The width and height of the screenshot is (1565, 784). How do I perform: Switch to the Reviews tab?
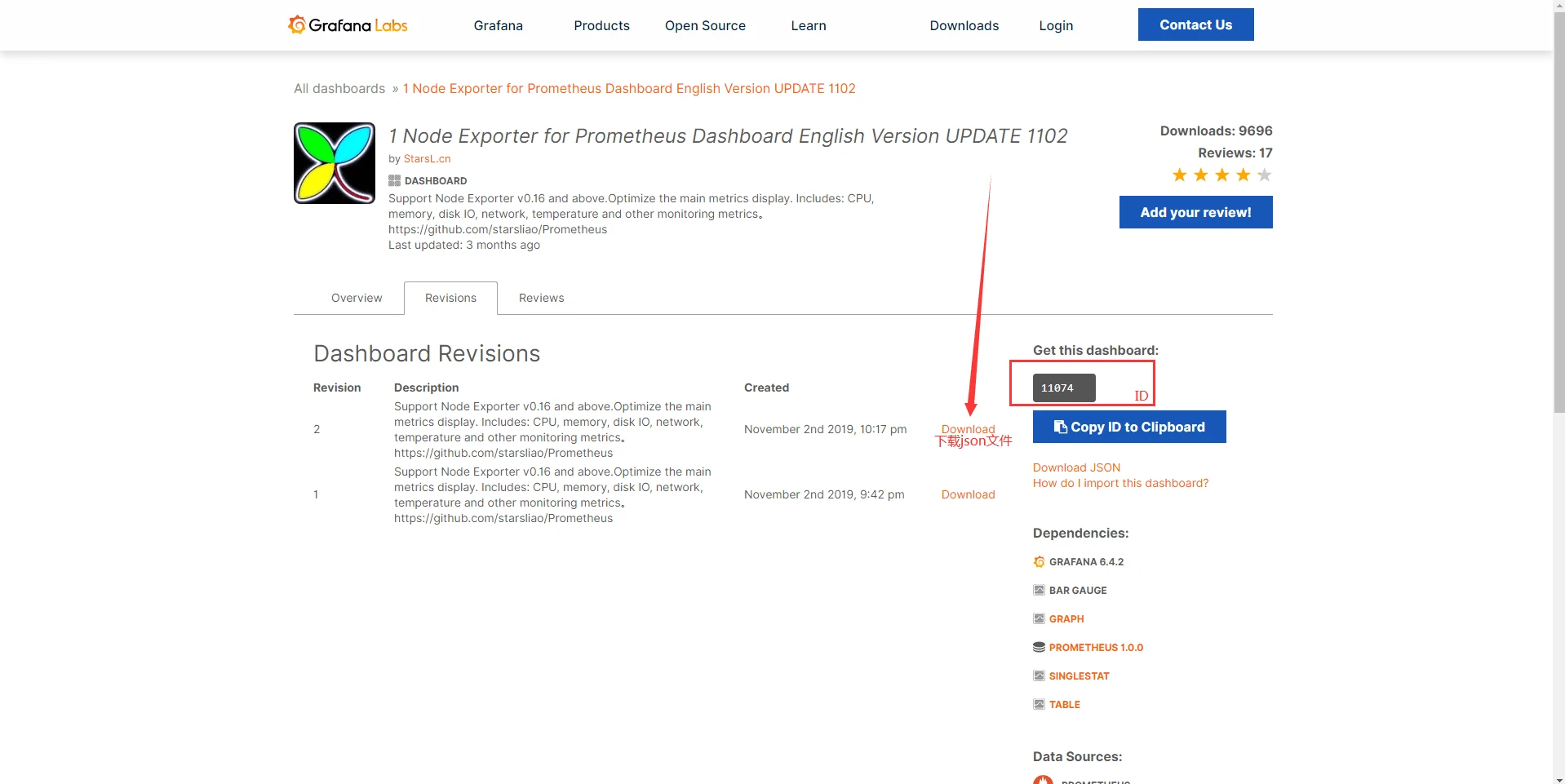(541, 299)
